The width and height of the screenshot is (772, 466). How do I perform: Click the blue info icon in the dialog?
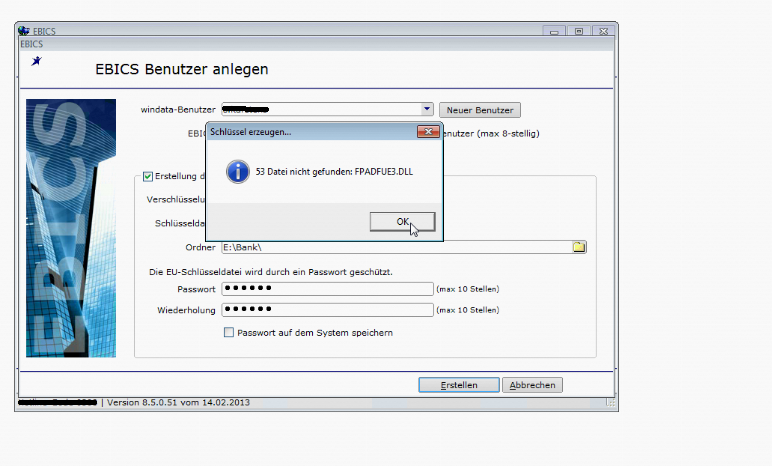click(x=238, y=171)
